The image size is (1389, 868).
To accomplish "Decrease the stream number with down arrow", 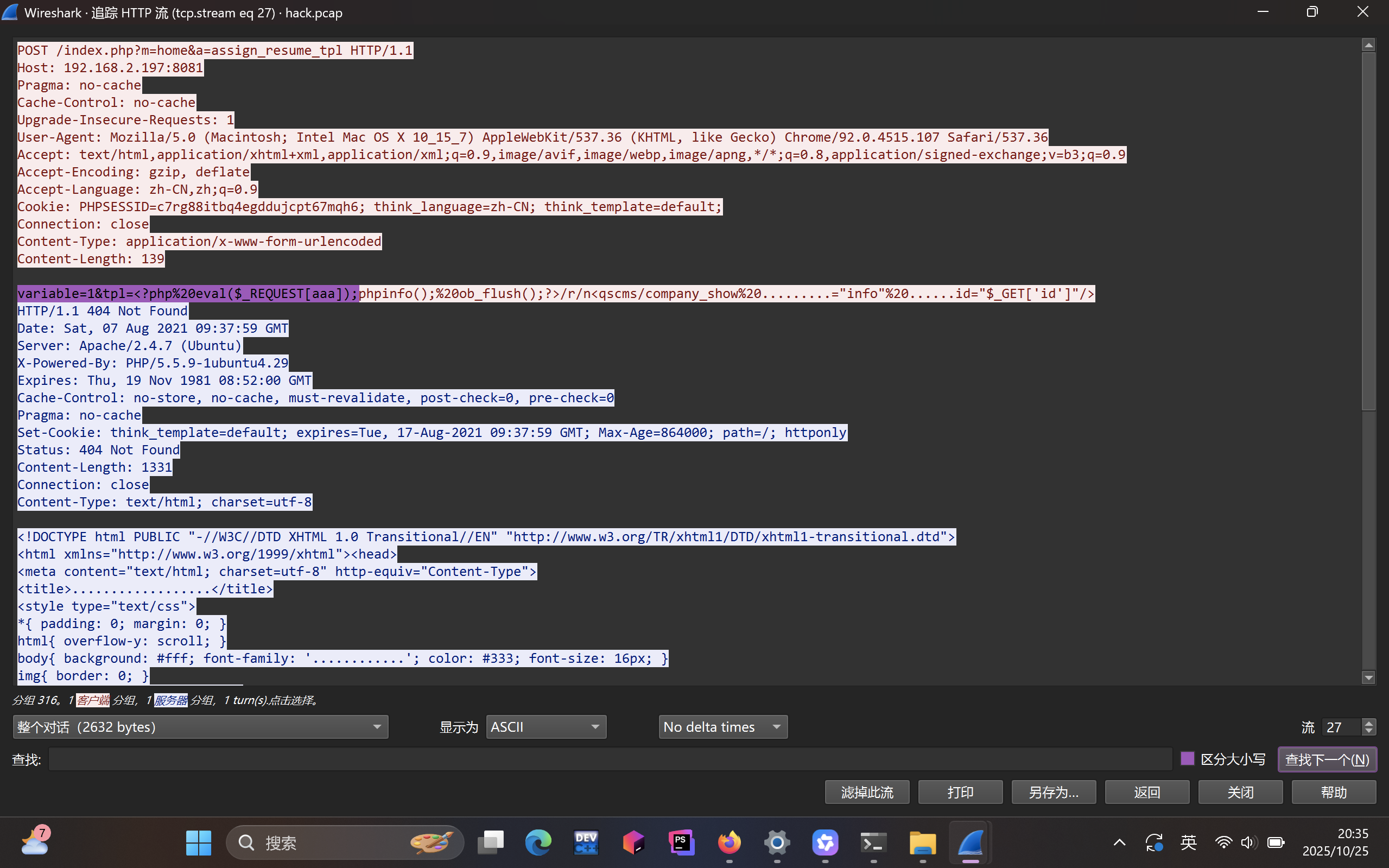I will 1369,732.
